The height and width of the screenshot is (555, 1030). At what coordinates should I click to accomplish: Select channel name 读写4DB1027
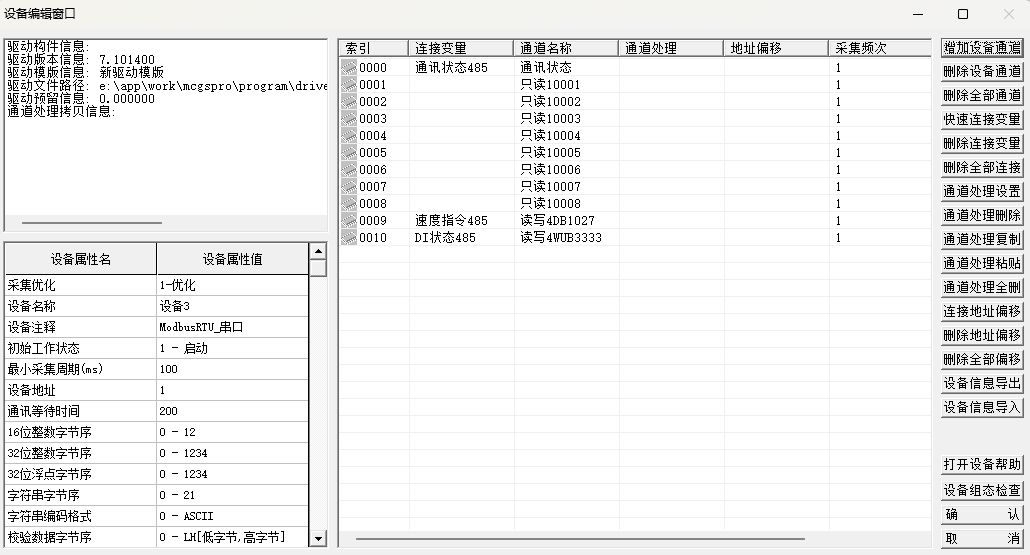tap(557, 221)
